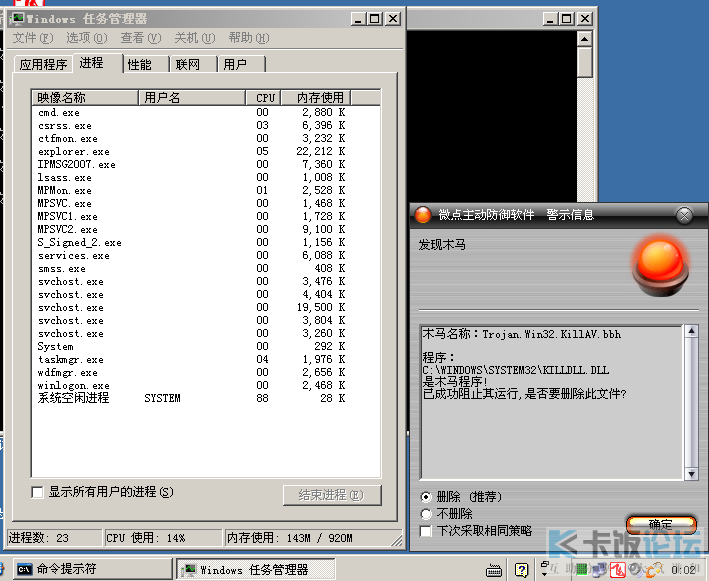The image size is (709, 581).
Task: Sort by the 用户名 column header
Action: (192, 98)
